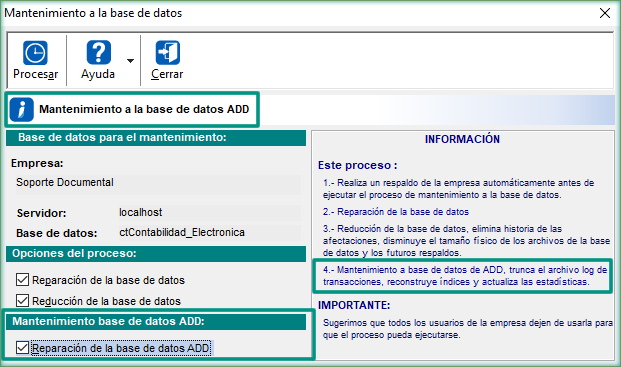This screenshot has height=367, width=621.
Task: Open the Ayuda question mark icon
Action: [98, 52]
